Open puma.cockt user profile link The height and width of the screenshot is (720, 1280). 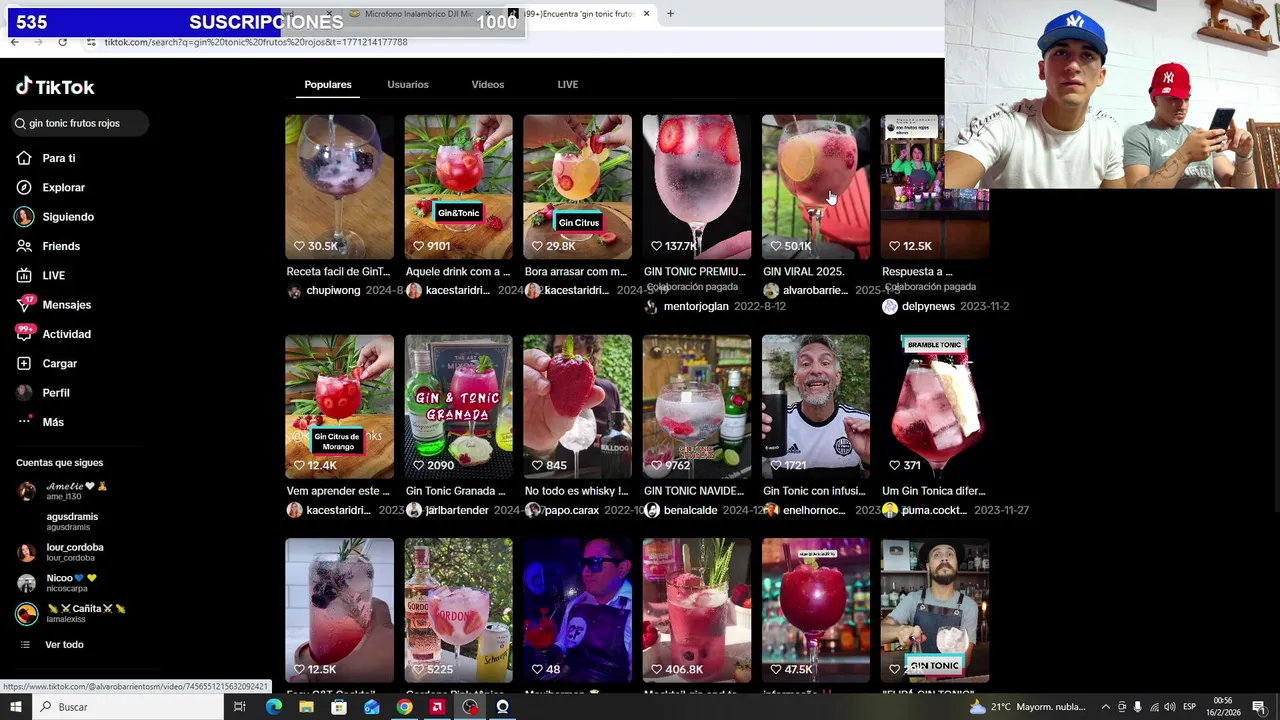coord(934,510)
